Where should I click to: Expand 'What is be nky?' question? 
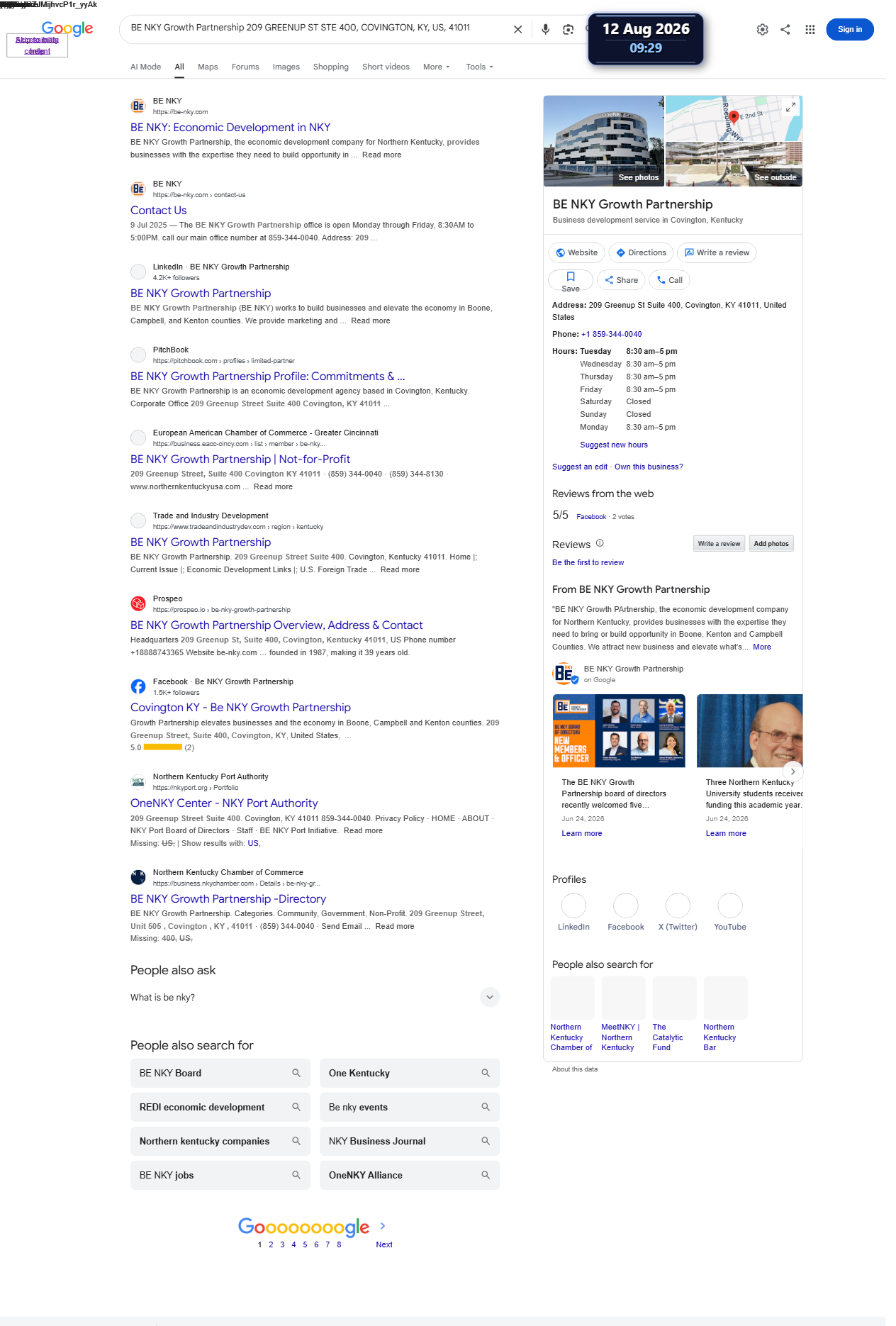pyautogui.click(x=315, y=997)
